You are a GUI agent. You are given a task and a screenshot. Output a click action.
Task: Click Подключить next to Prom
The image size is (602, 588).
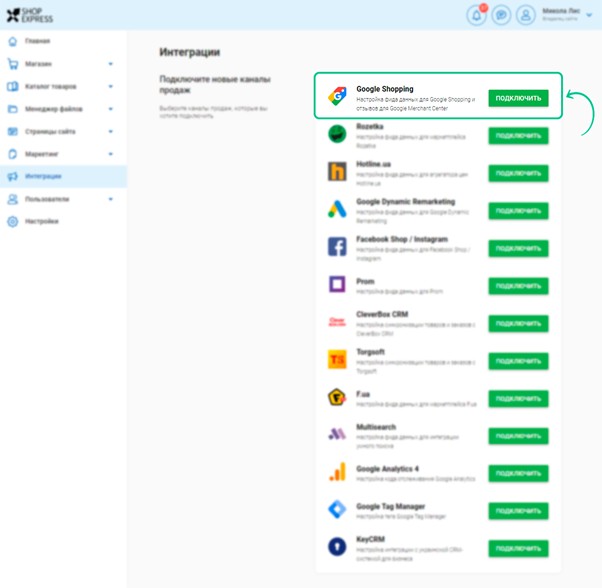coord(518,286)
